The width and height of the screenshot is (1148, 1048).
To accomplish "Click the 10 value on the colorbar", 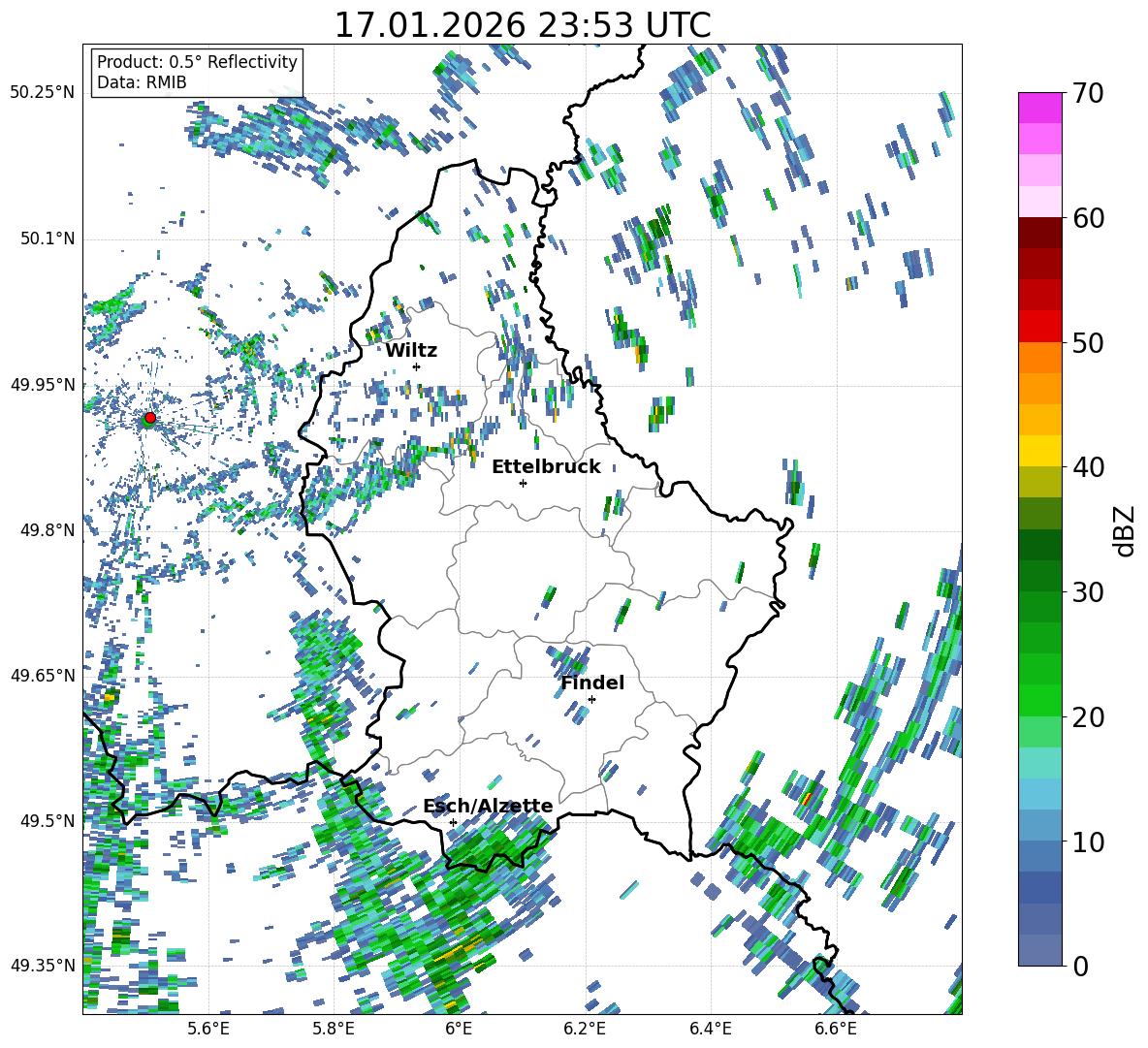I will [1088, 842].
